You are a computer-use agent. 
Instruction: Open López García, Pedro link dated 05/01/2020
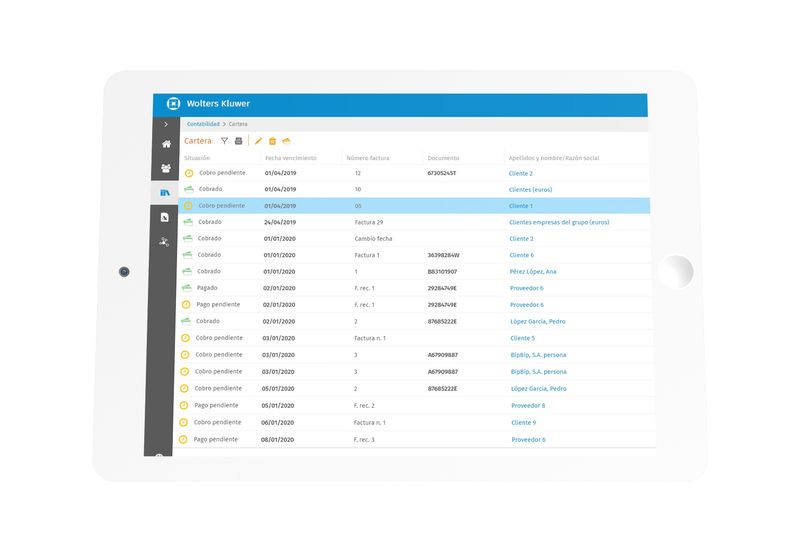click(x=539, y=389)
